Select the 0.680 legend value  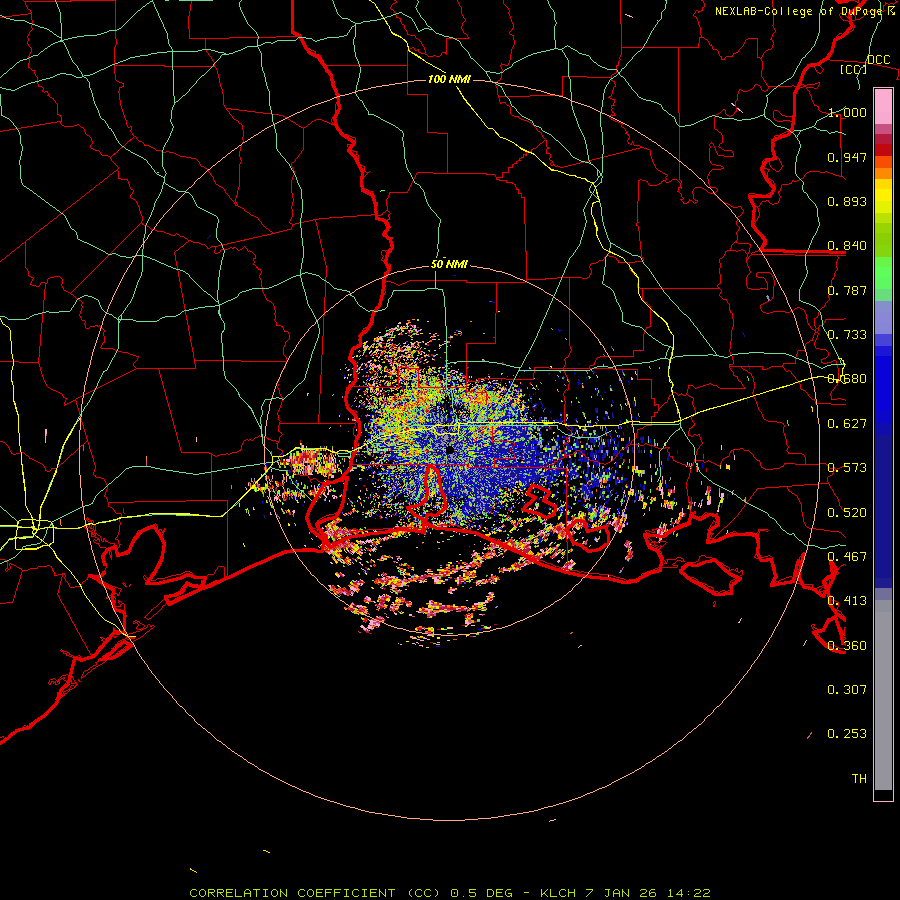pyautogui.click(x=847, y=379)
